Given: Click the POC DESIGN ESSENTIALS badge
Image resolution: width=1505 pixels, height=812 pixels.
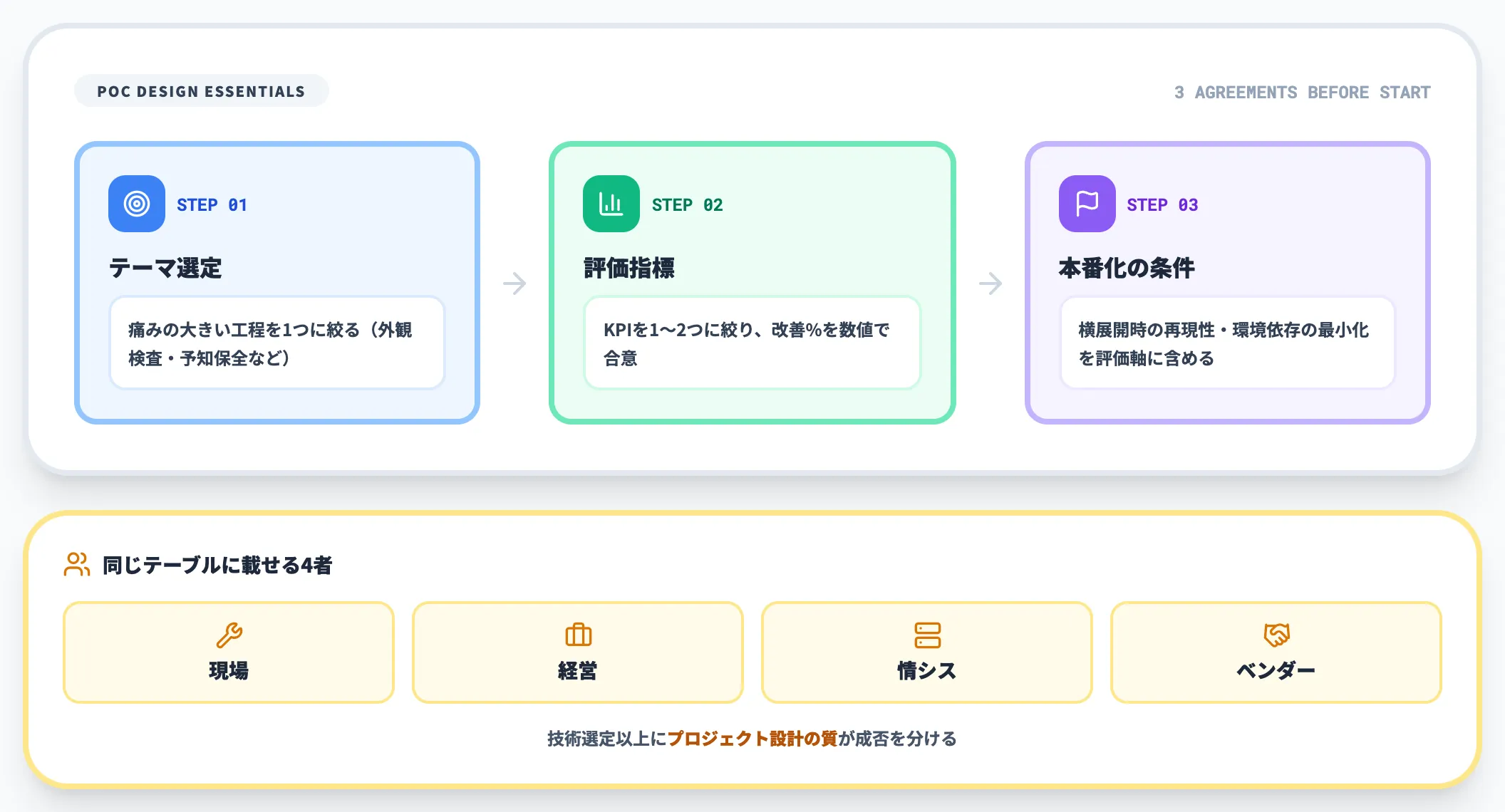Looking at the screenshot, I should click(x=202, y=90).
